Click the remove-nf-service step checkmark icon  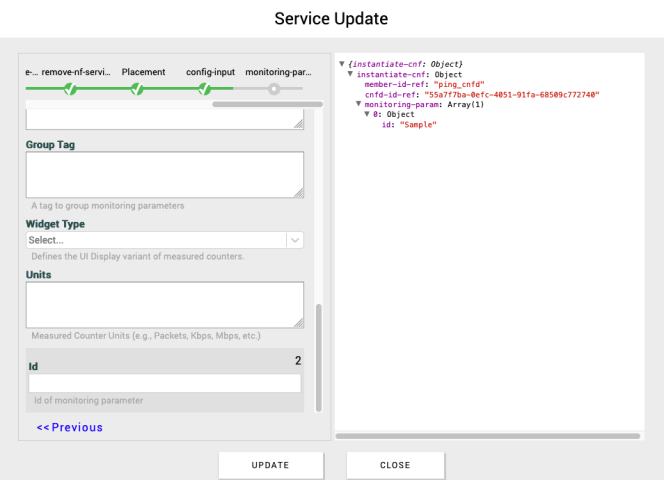coord(70,89)
